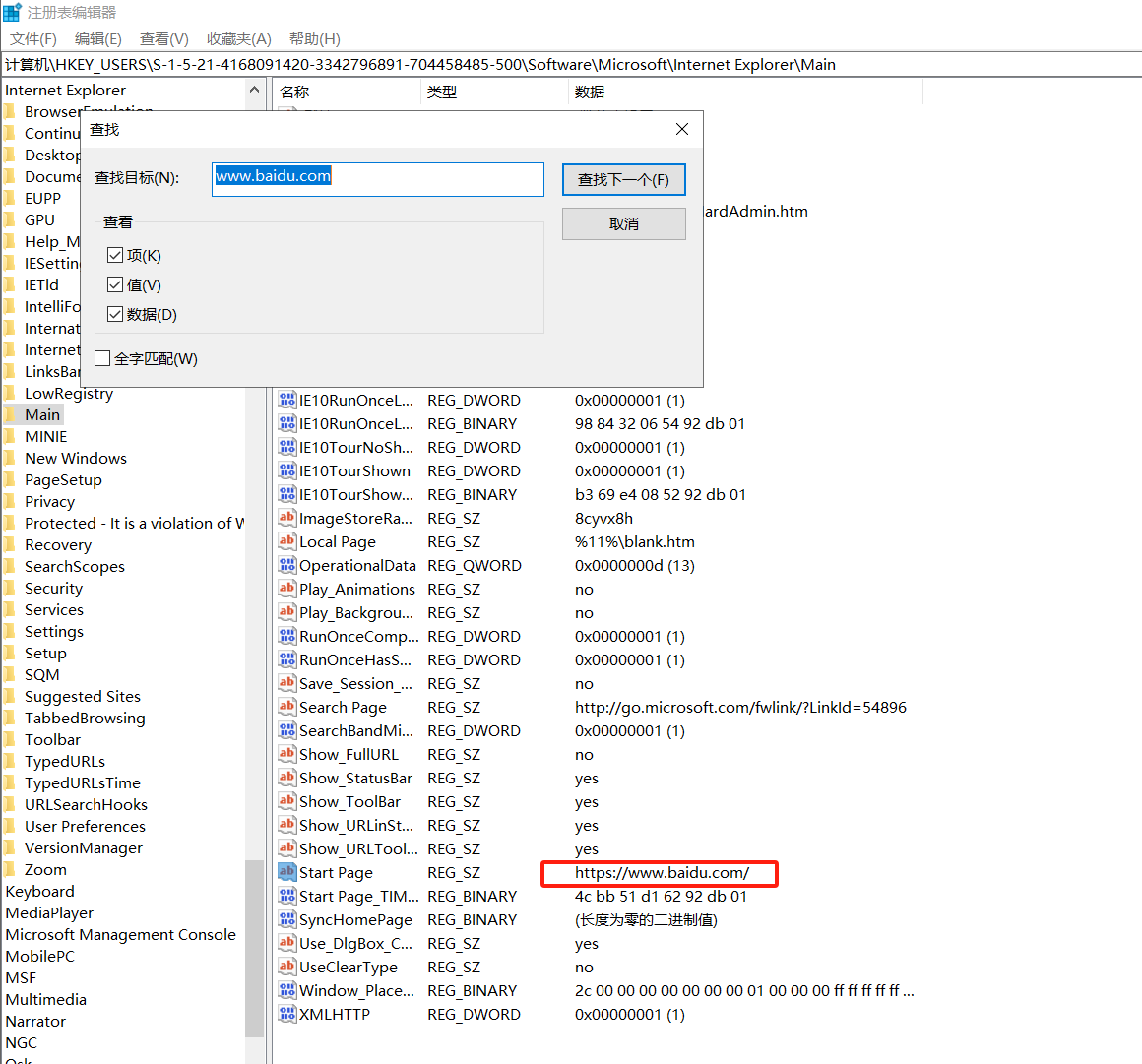This screenshot has height=1064, width=1142.
Task: Select the LowRegistry key in tree
Action: click(69, 394)
